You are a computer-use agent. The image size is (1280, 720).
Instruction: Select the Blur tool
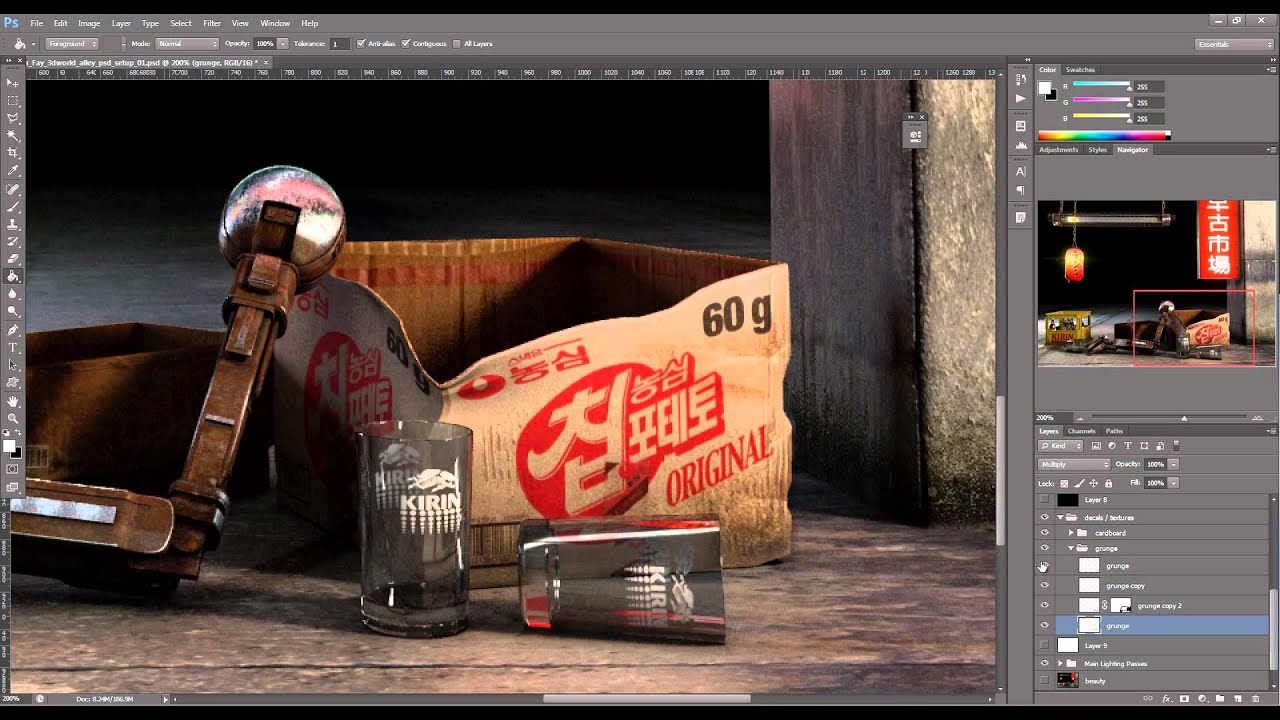pyautogui.click(x=13, y=294)
